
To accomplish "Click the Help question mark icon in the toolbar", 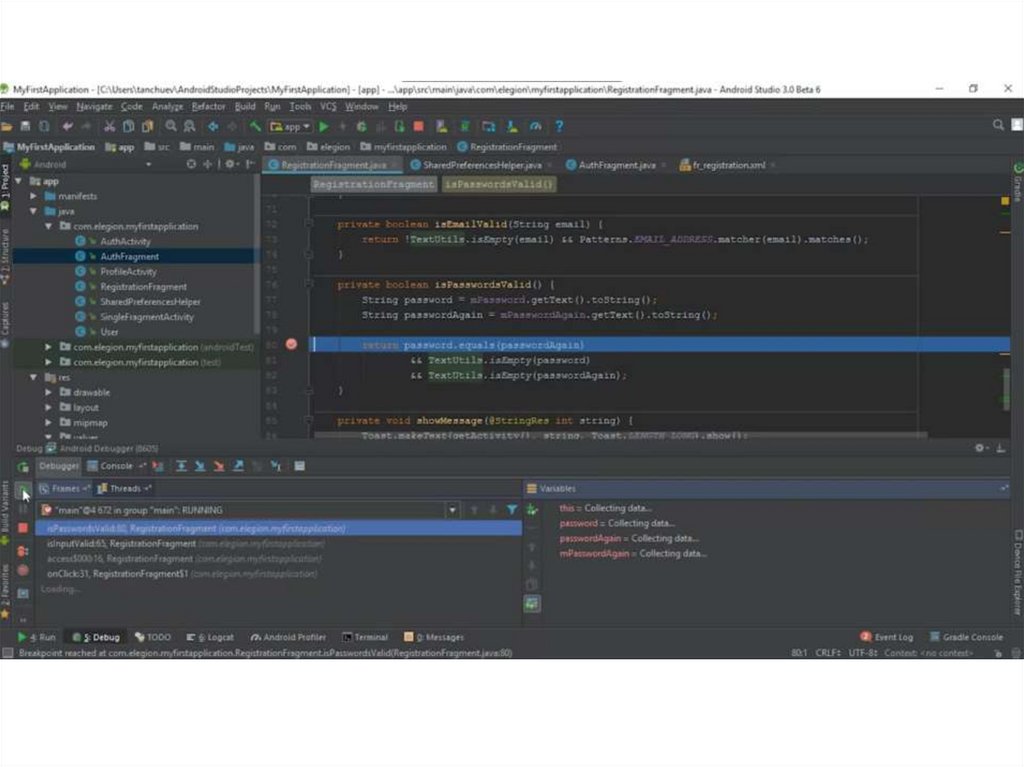I will (559, 127).
